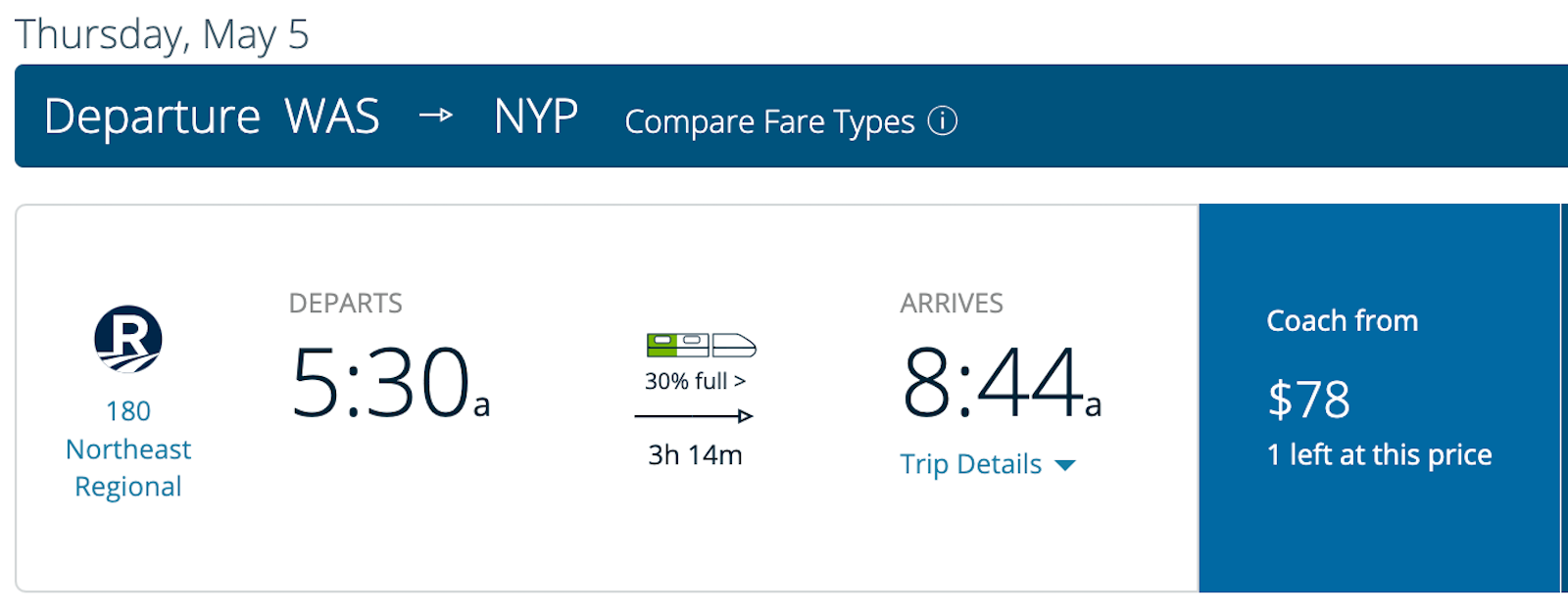Click the 180 Northeast Regional train link

tap(128, 448)
